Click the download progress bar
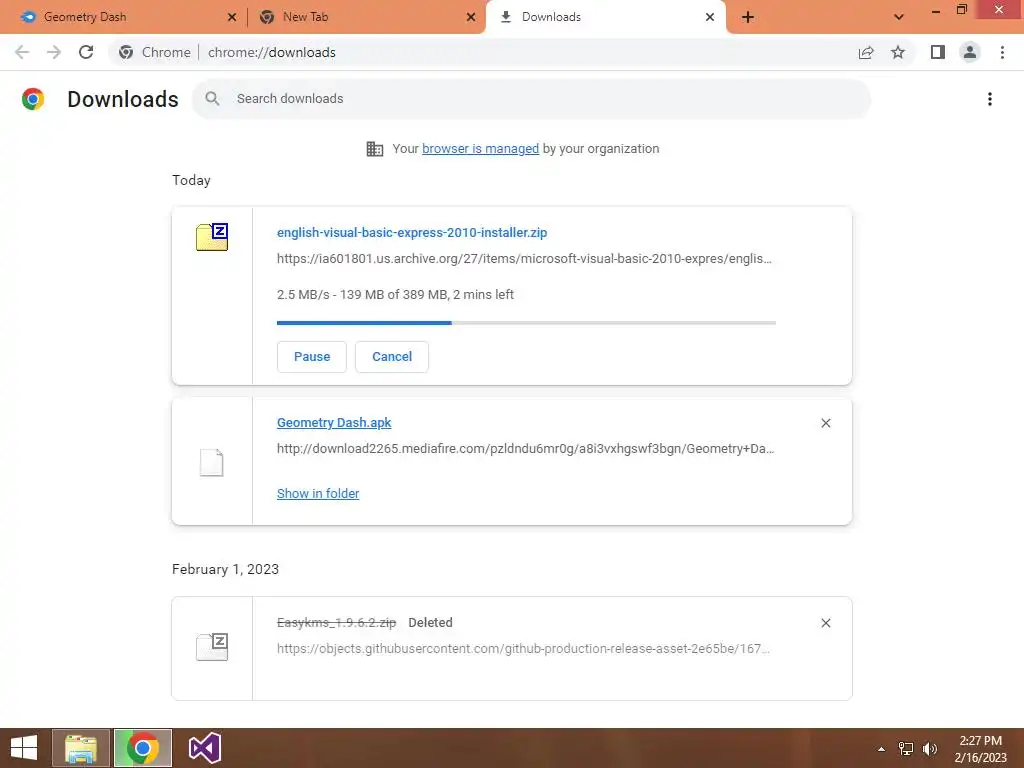 526,323
